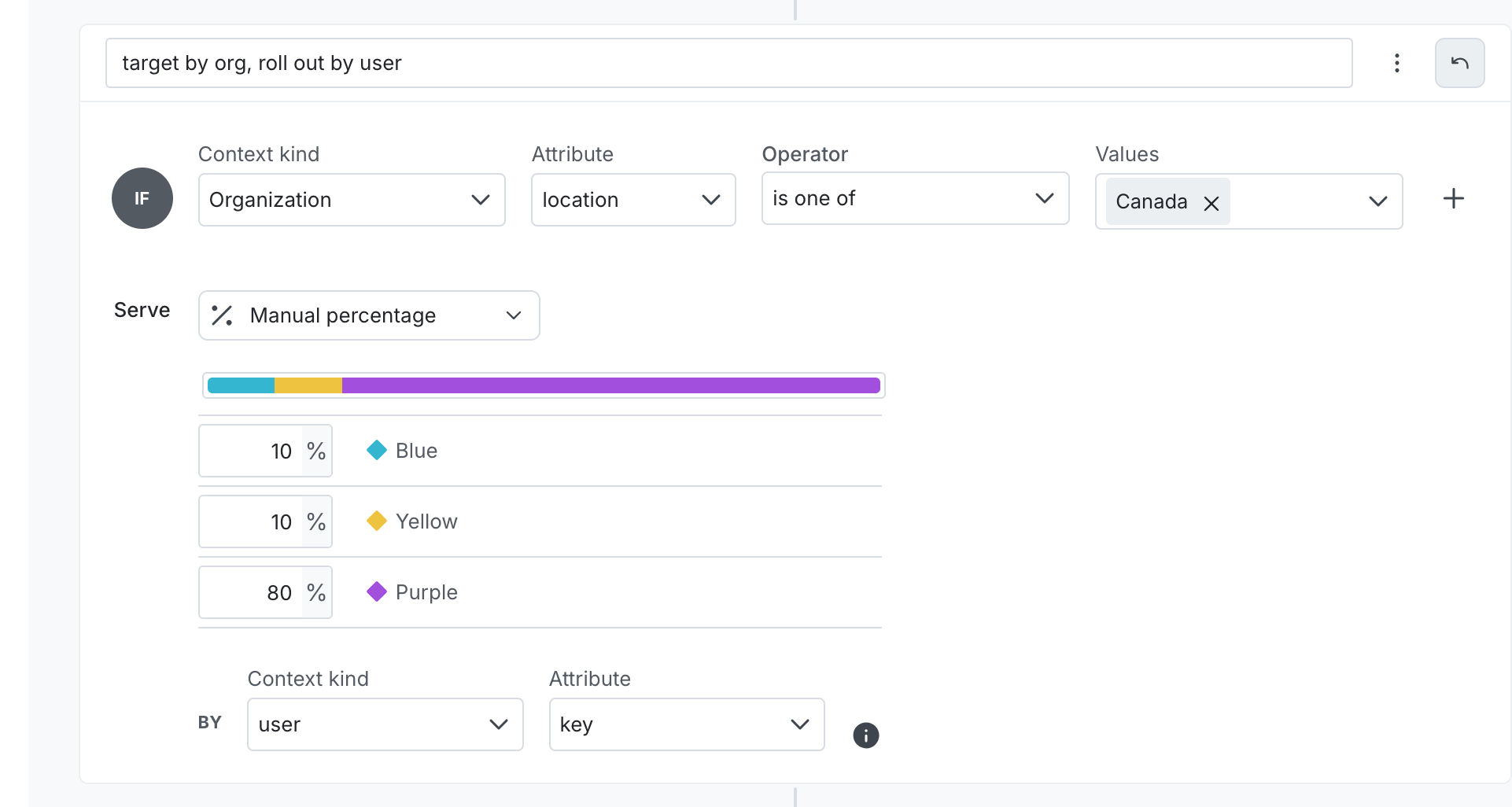Click the Purple variation diamond icon
This screenshot has height=807, width=1512.
coord(377,591)
